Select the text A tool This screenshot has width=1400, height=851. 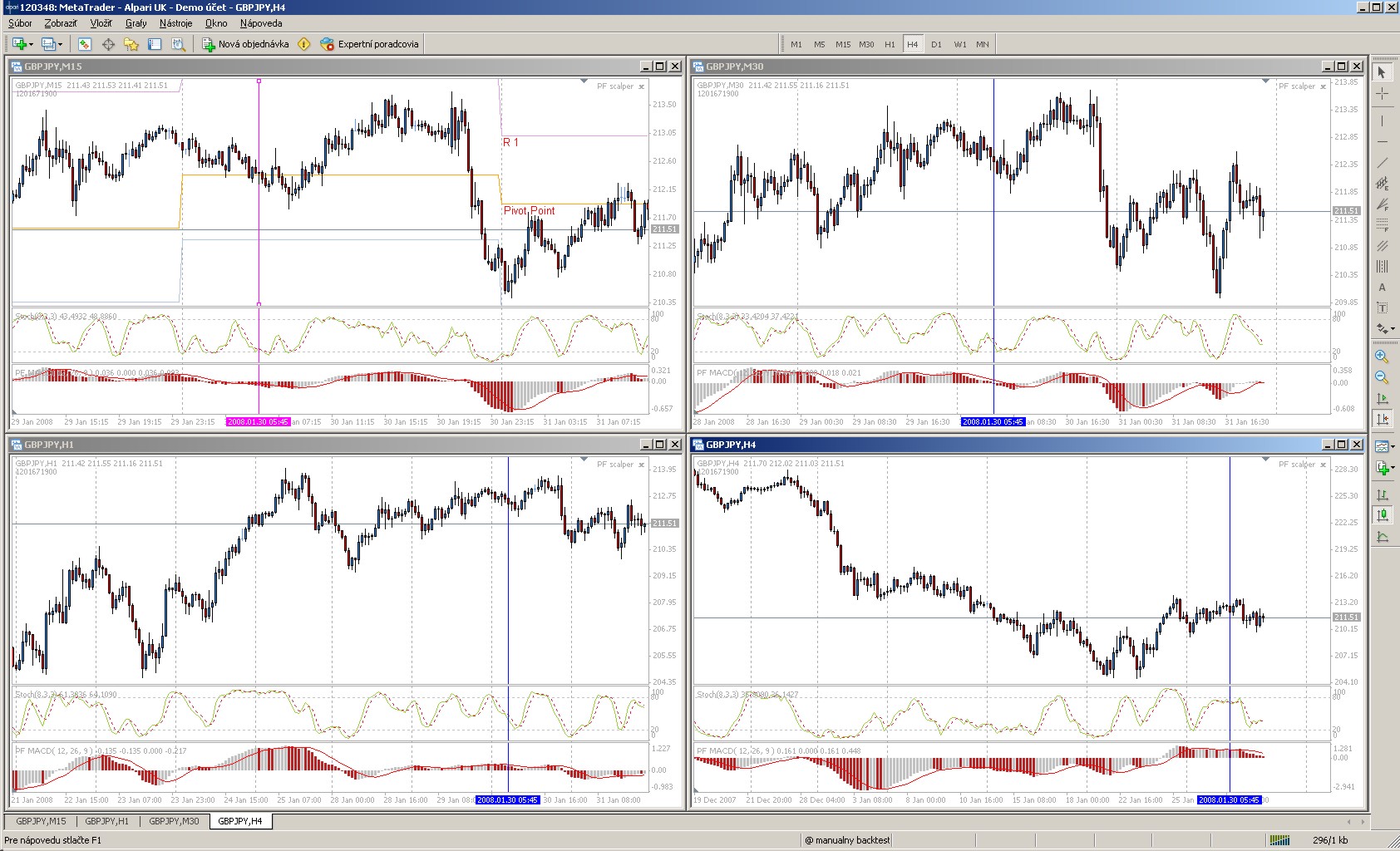pos(1382,288)
